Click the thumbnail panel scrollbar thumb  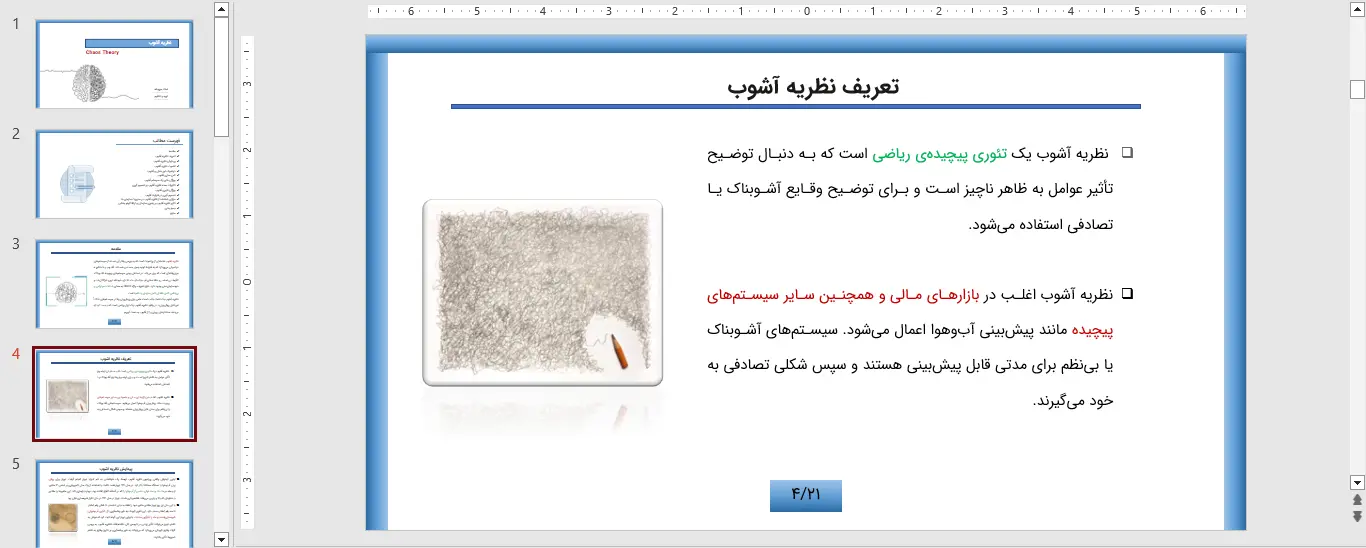tap(222, 77)
